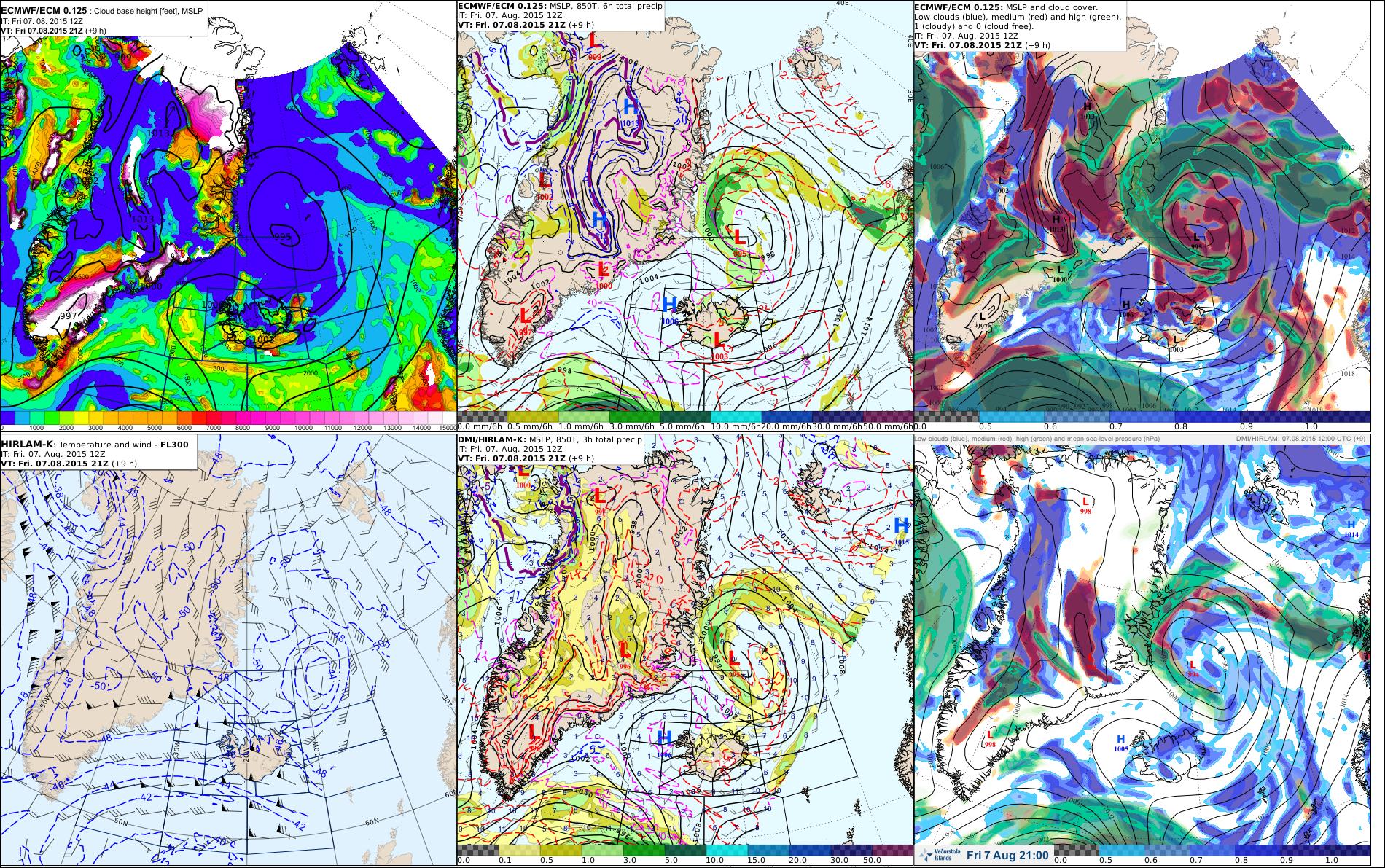
Task: Click the red L 995 low marker in ECMWF precip map
Action: click(x=739, y=241)
